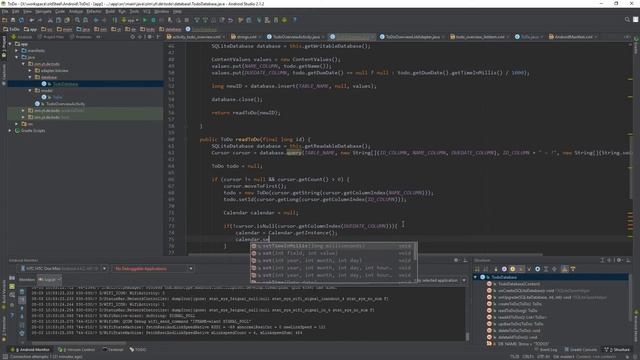The image size is (640, 360).
Task: Click the logcat horizontal scrollbar
Action: point(79,343)
